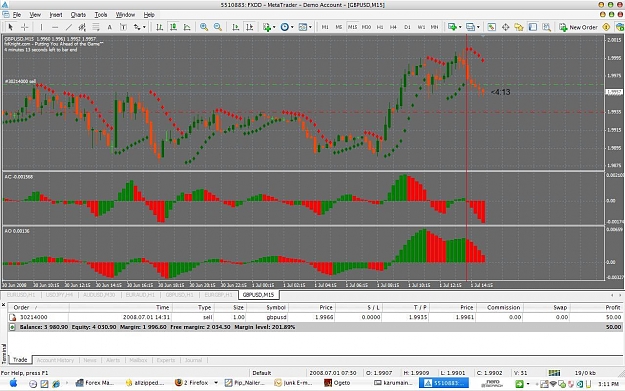Open the Account History terminal tab
This screenshot has width=625, height=391.
click(x=55, y=360)
